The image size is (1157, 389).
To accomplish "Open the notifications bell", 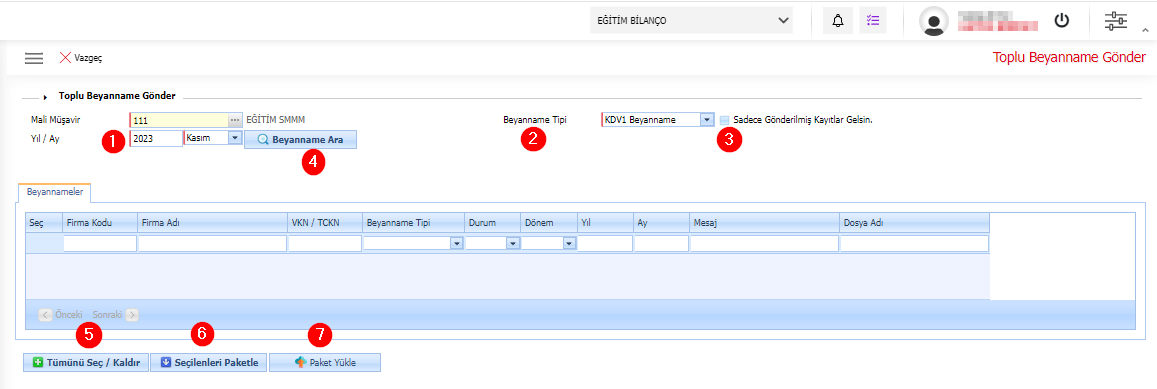I will pyautogui.click(x=837, y=21).
